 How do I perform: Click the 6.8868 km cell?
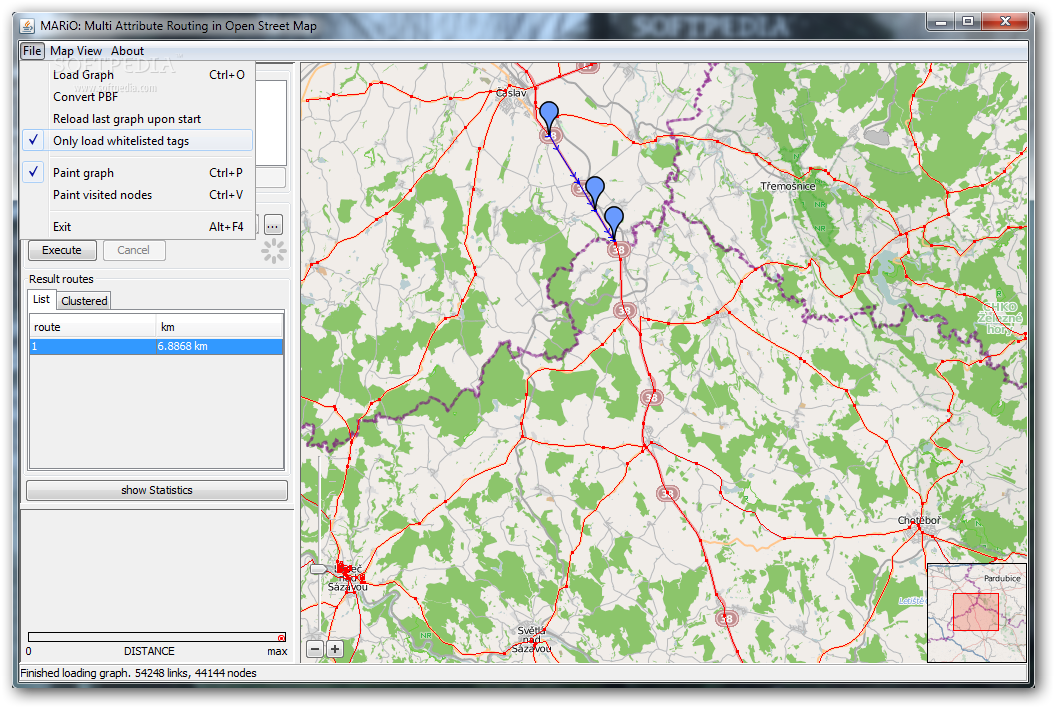(x=219, y=347)
